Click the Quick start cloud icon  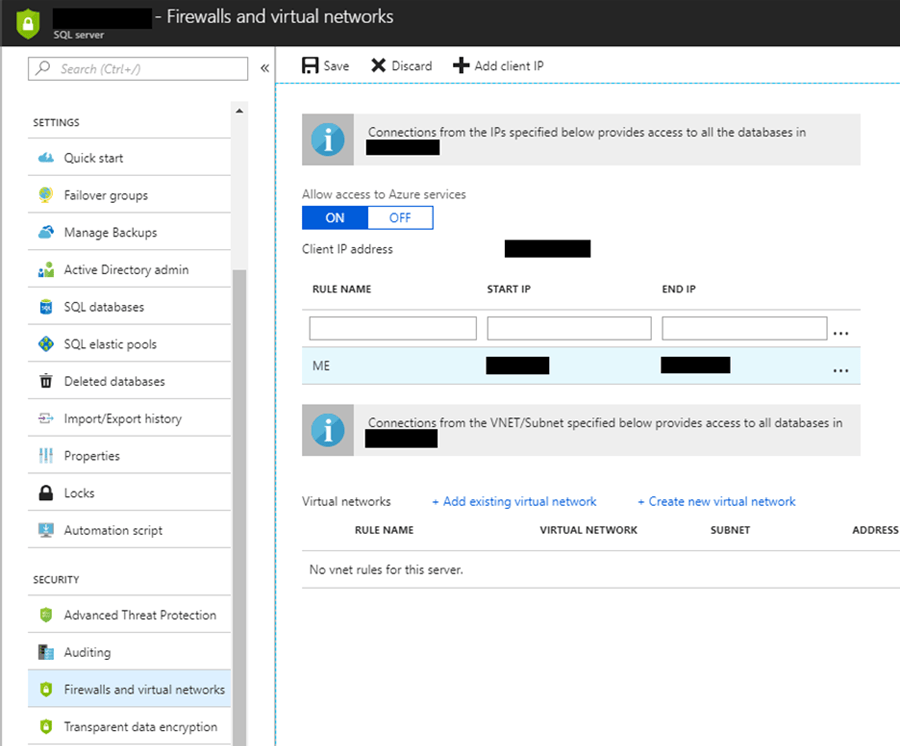(x=46, y=158)
